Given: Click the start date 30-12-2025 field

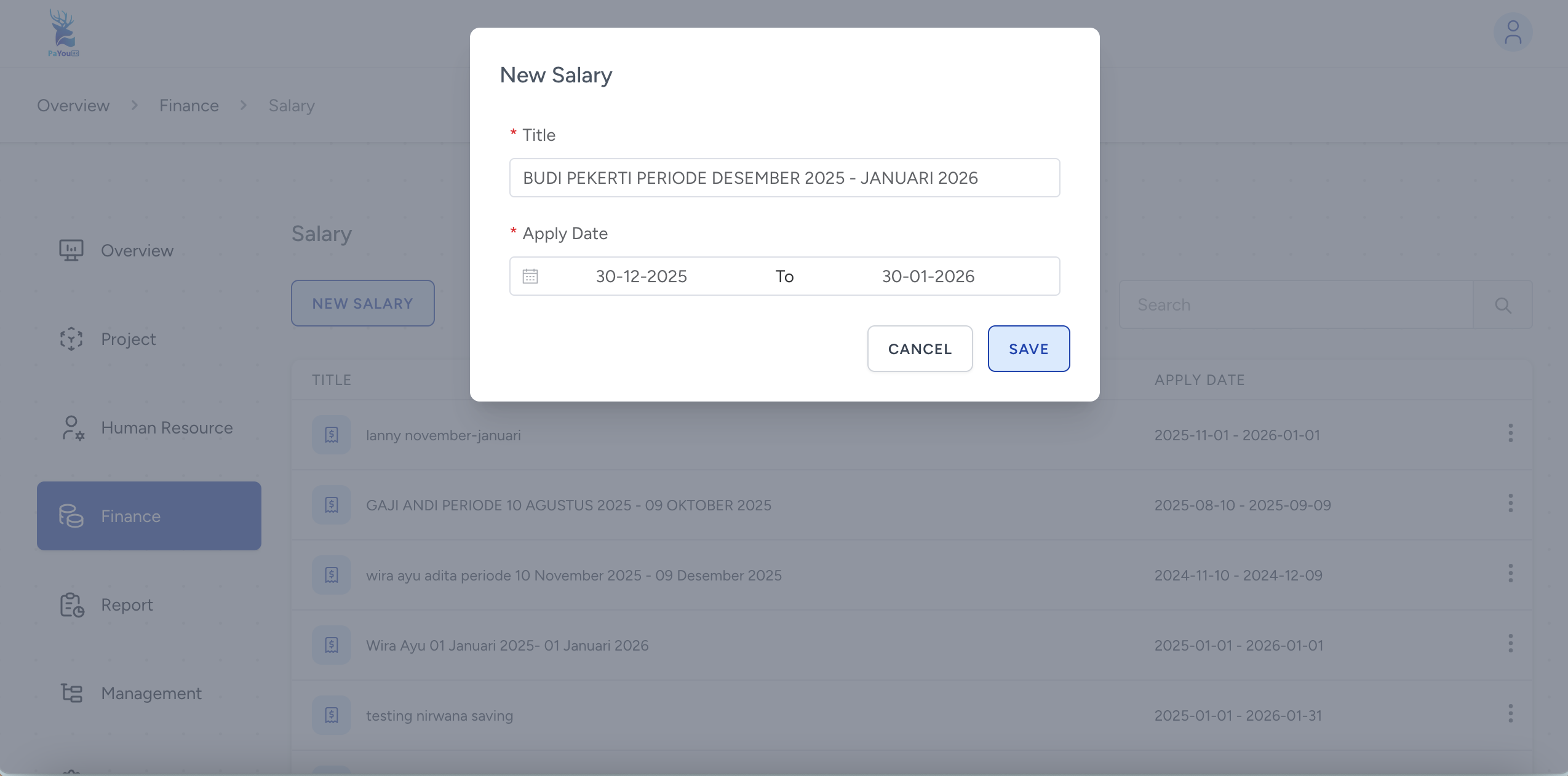Looking at the screenshot, I should (641, 276).
